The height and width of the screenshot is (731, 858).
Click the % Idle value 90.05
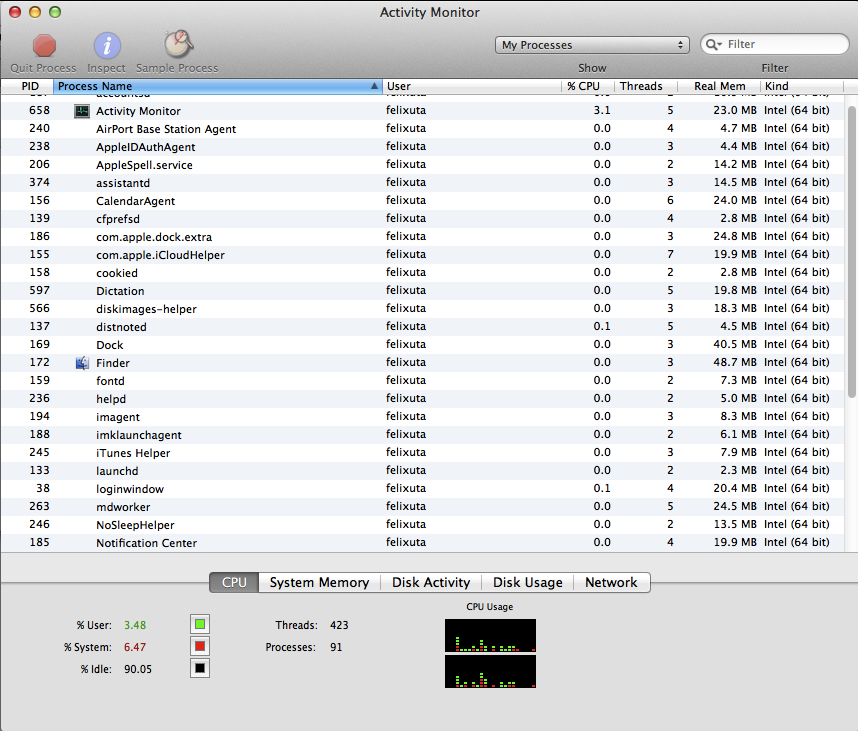(x=138, y=669)
